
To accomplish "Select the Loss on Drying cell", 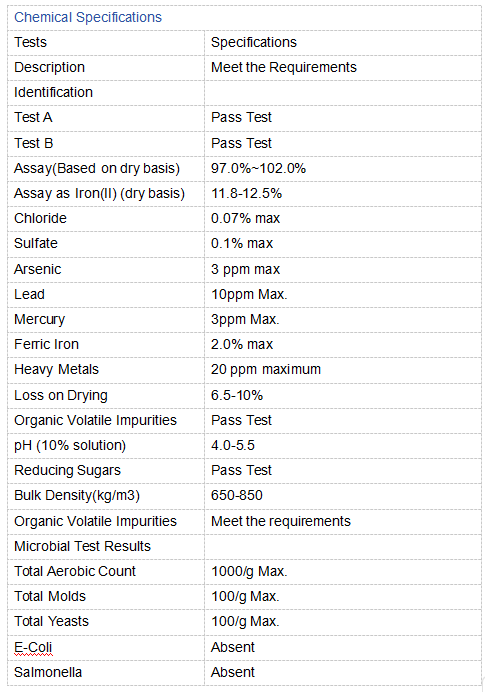I will [106, 395].
